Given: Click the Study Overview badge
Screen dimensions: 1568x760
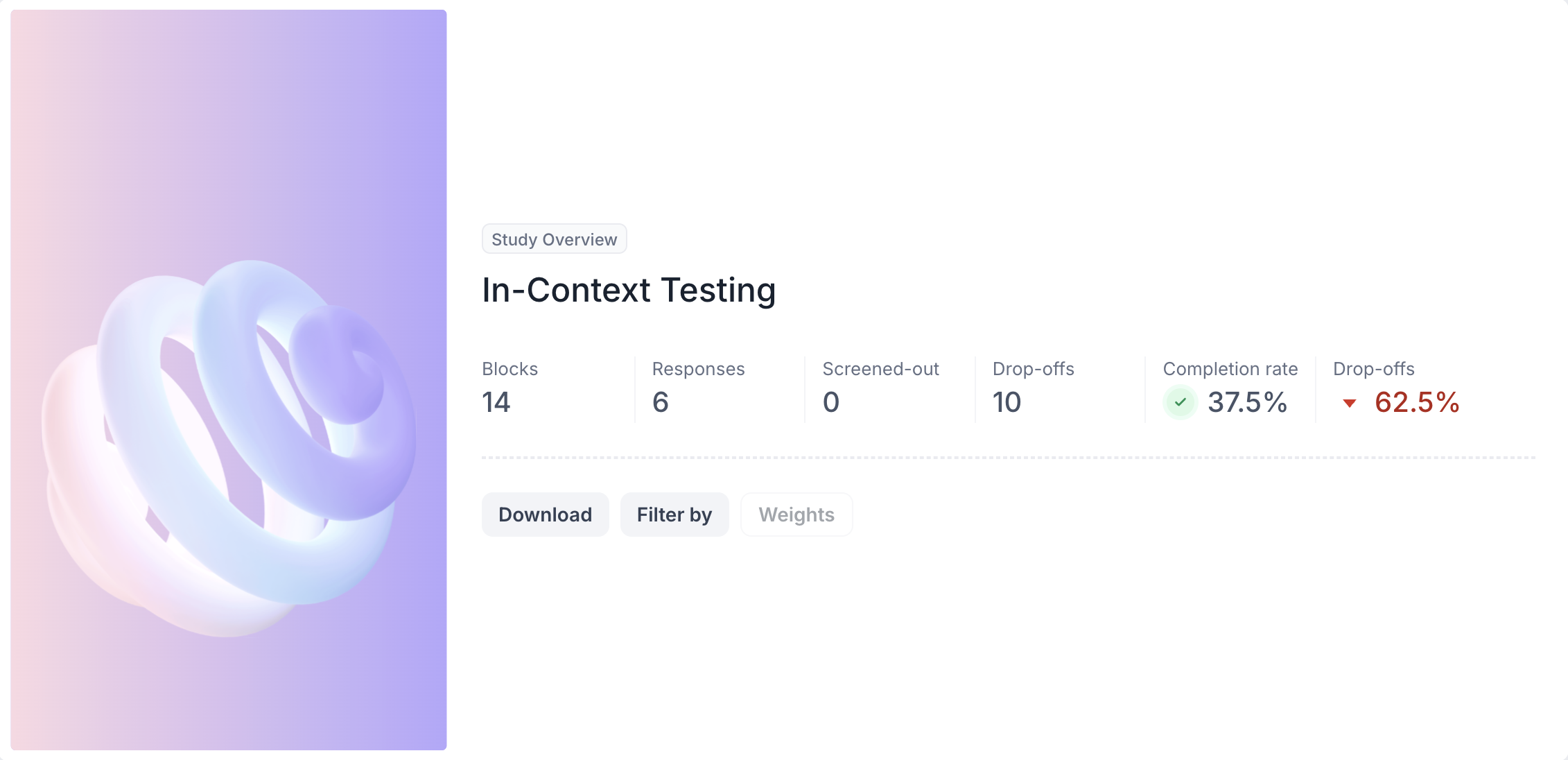Looking at the screenshot, I should click(554, 239).
